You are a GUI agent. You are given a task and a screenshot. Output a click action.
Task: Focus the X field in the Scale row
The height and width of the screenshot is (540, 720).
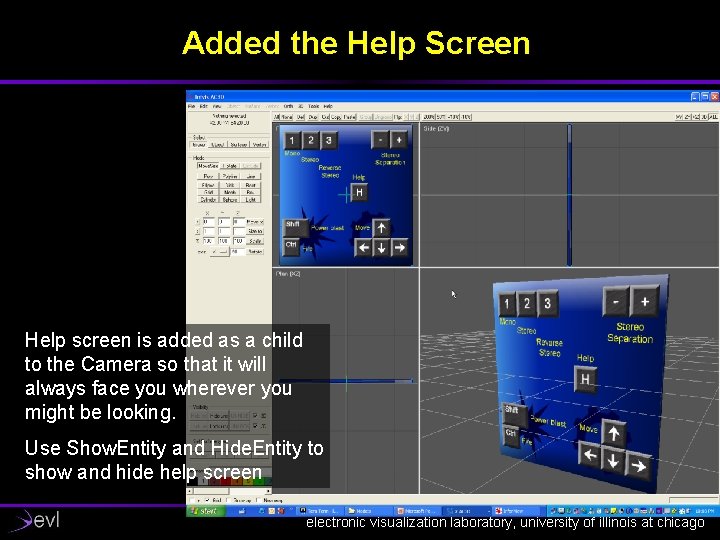pyautogui.click(x=209, y=241)
